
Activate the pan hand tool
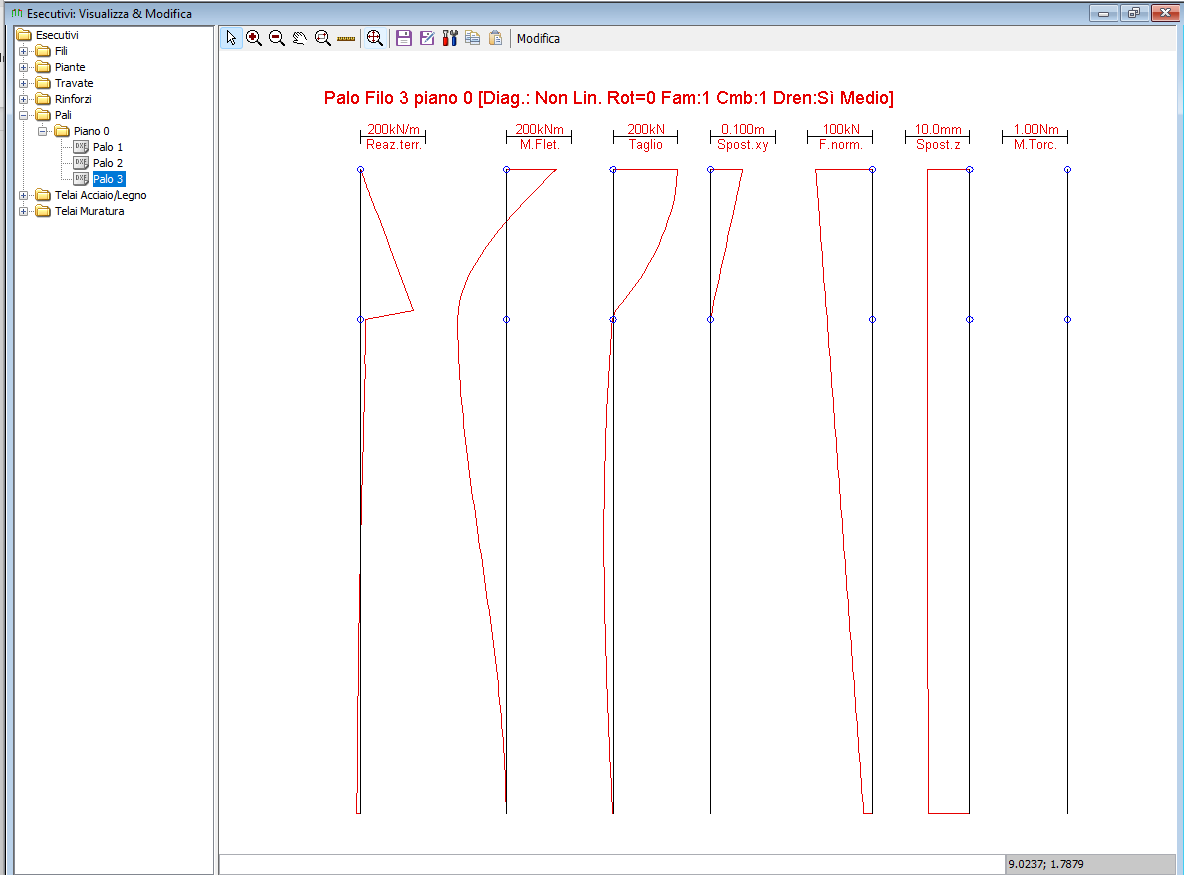click(x=300, y=39)
